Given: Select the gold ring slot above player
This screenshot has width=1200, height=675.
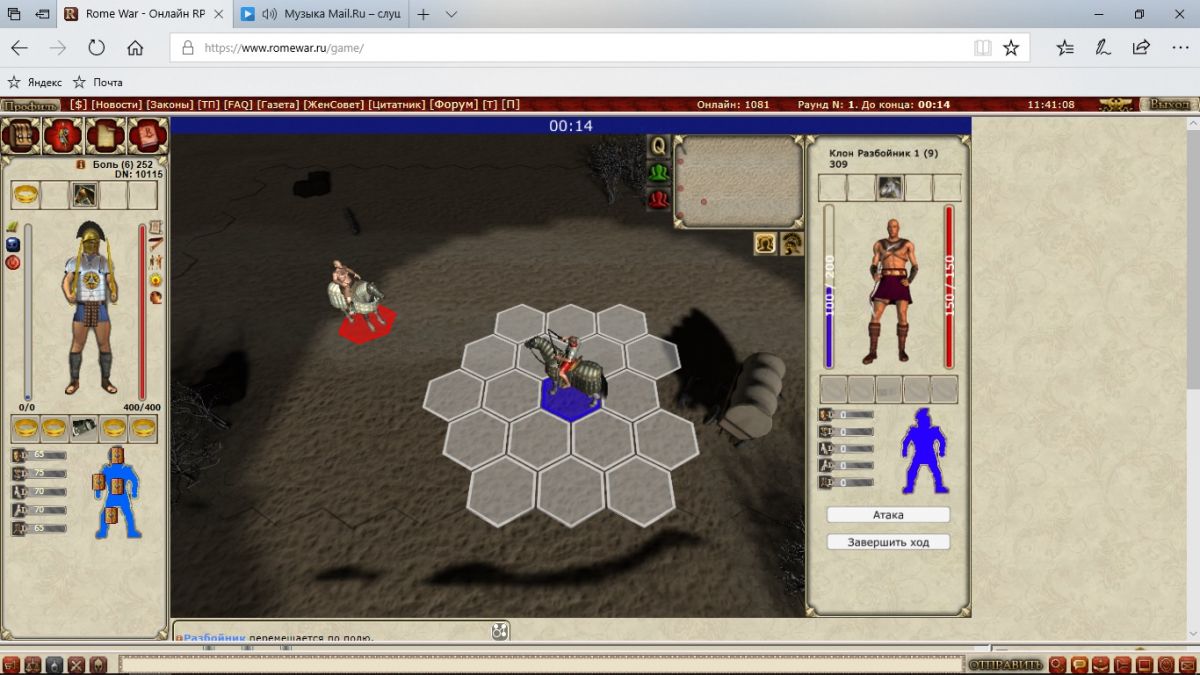Looking at the screenshot, I should tap(26, 195).
